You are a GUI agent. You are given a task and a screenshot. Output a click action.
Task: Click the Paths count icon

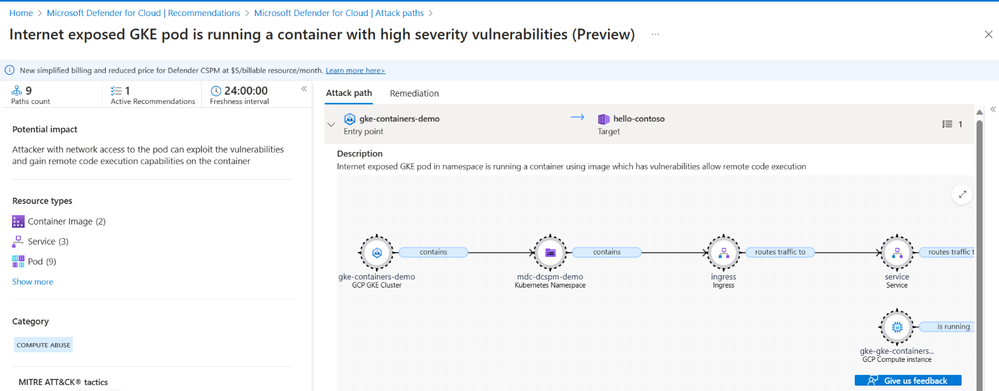(x=17, y=90)
